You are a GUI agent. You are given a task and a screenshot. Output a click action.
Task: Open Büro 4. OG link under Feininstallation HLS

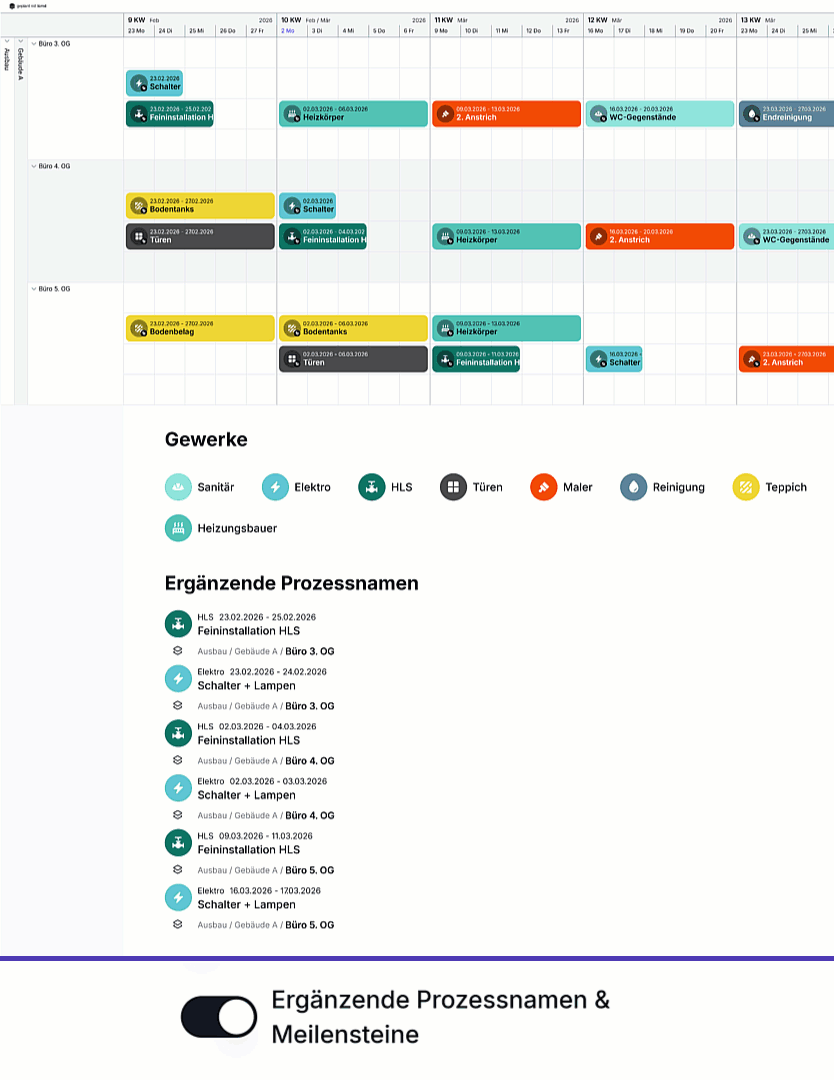pos(309,761)
